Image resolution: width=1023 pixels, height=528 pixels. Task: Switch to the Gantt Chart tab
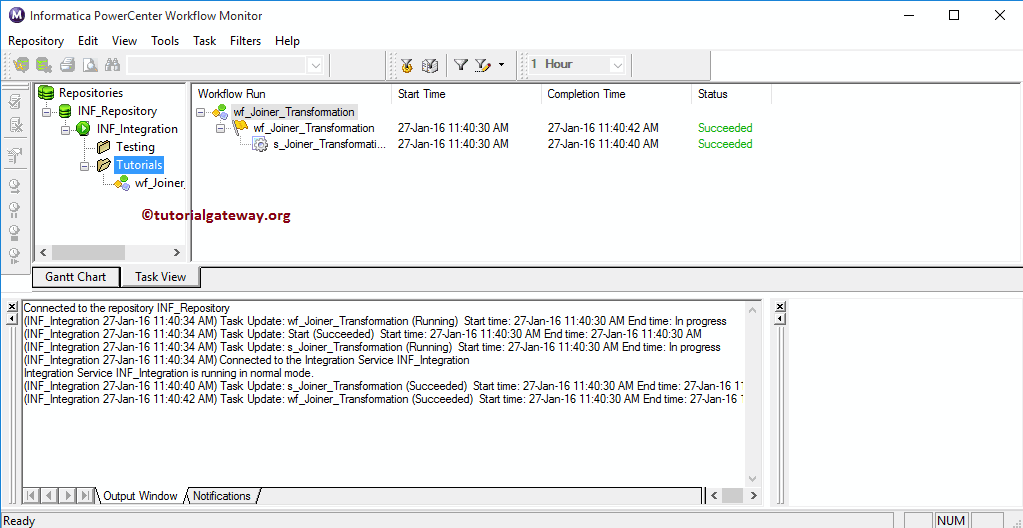(76, 277)
